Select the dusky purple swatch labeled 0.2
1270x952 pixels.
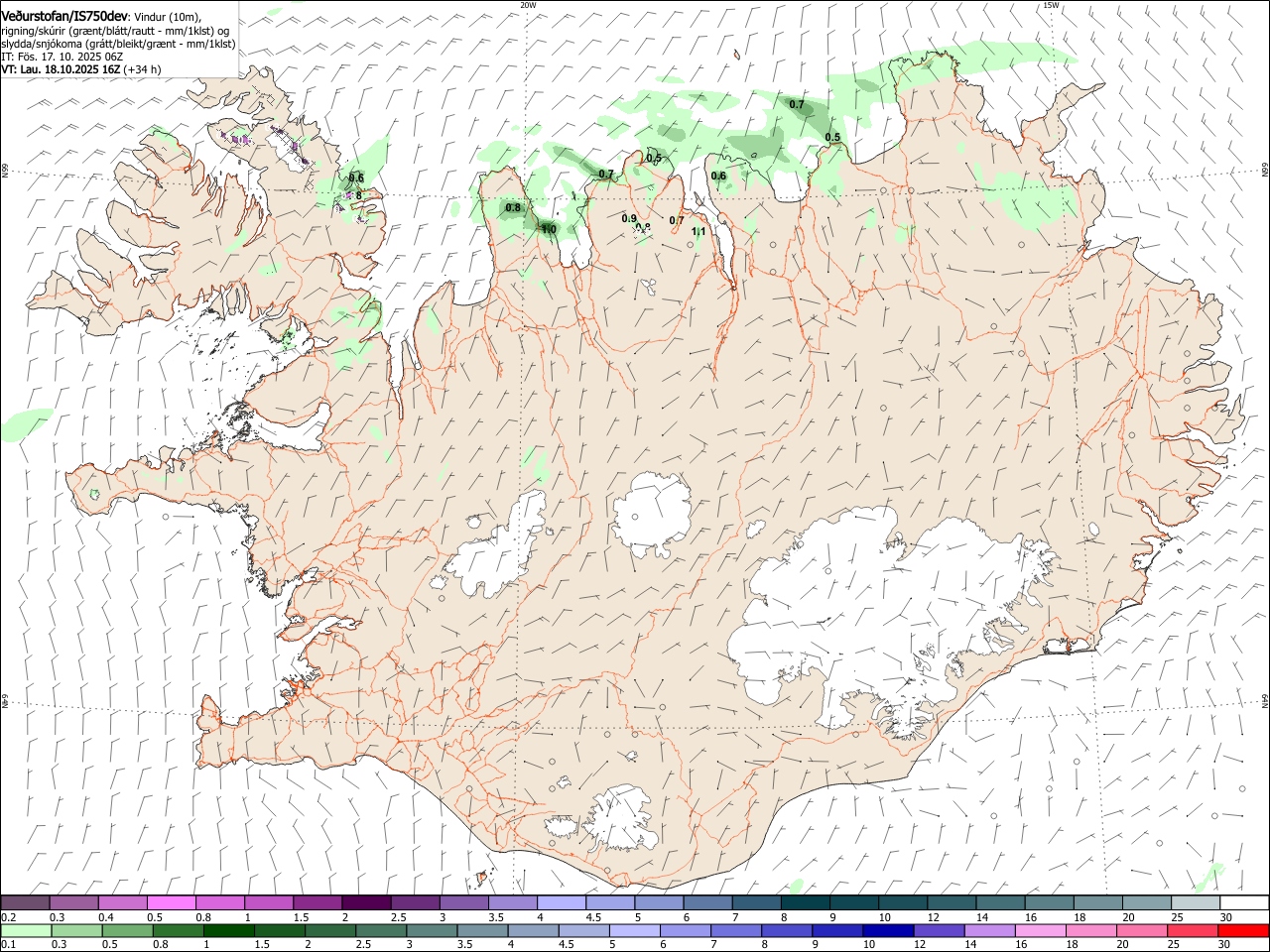click(25, 903)
